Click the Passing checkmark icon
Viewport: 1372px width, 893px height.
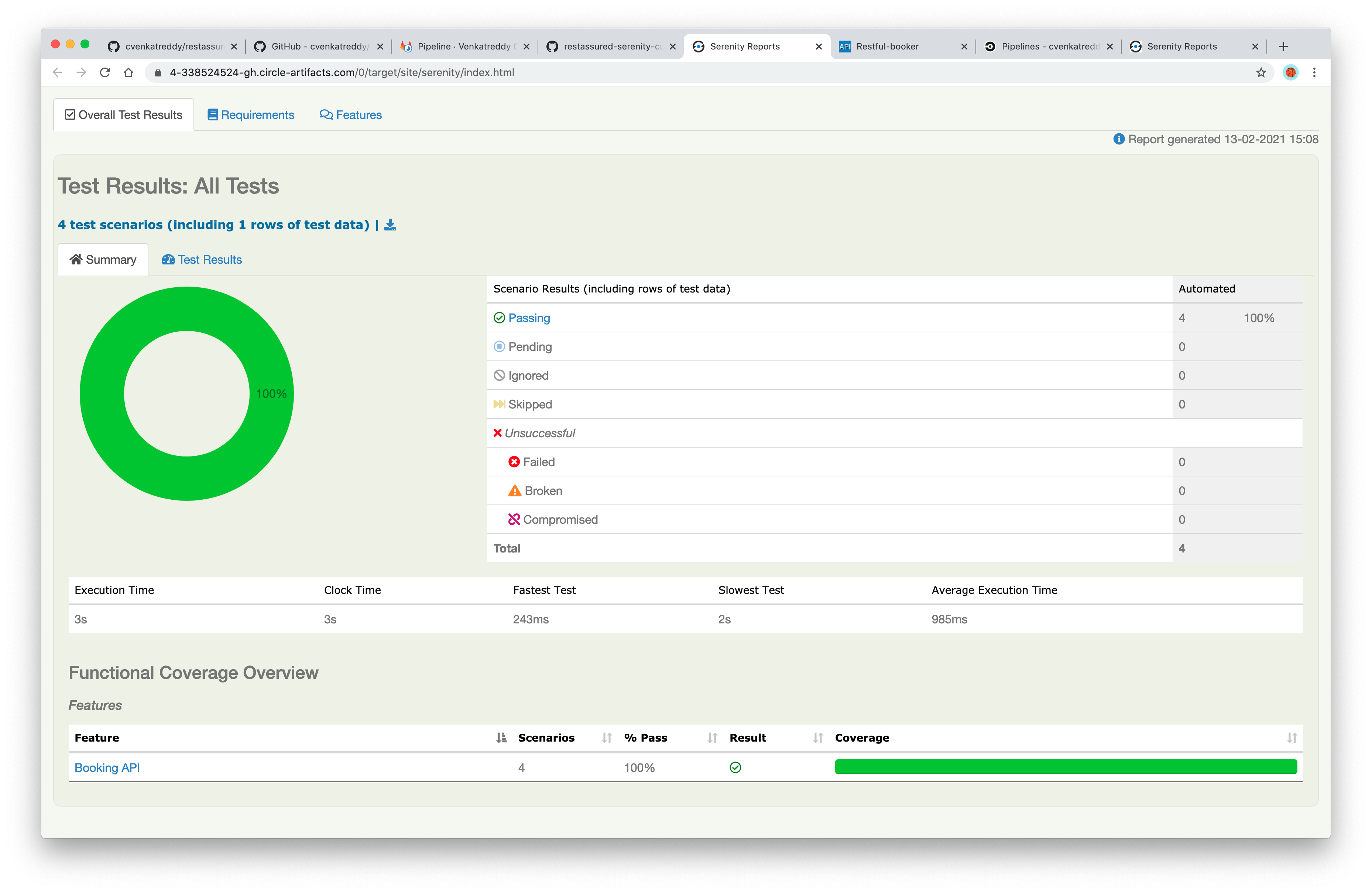[x=499, y=318]
